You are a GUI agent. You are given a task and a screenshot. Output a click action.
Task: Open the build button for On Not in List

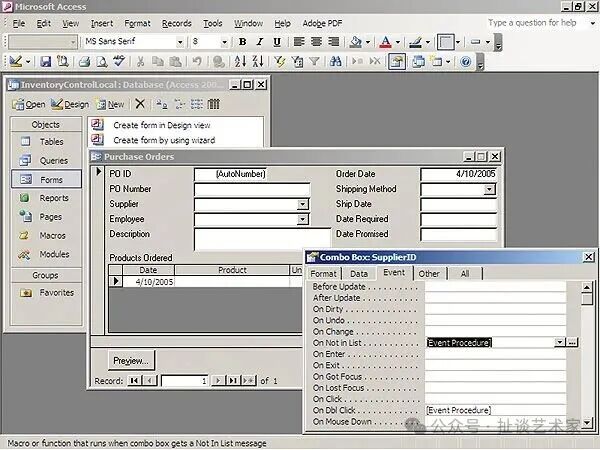click(x=572, y=342)
